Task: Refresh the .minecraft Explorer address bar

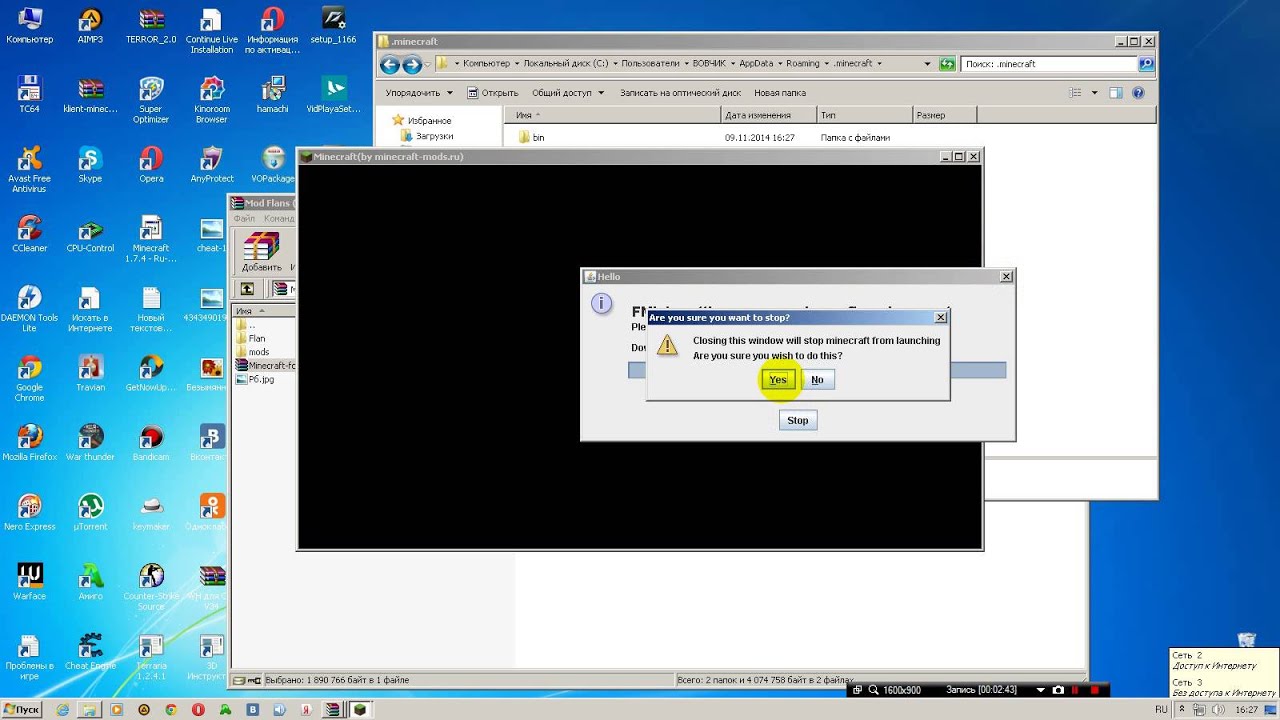Action: click(x=947, y=64)
